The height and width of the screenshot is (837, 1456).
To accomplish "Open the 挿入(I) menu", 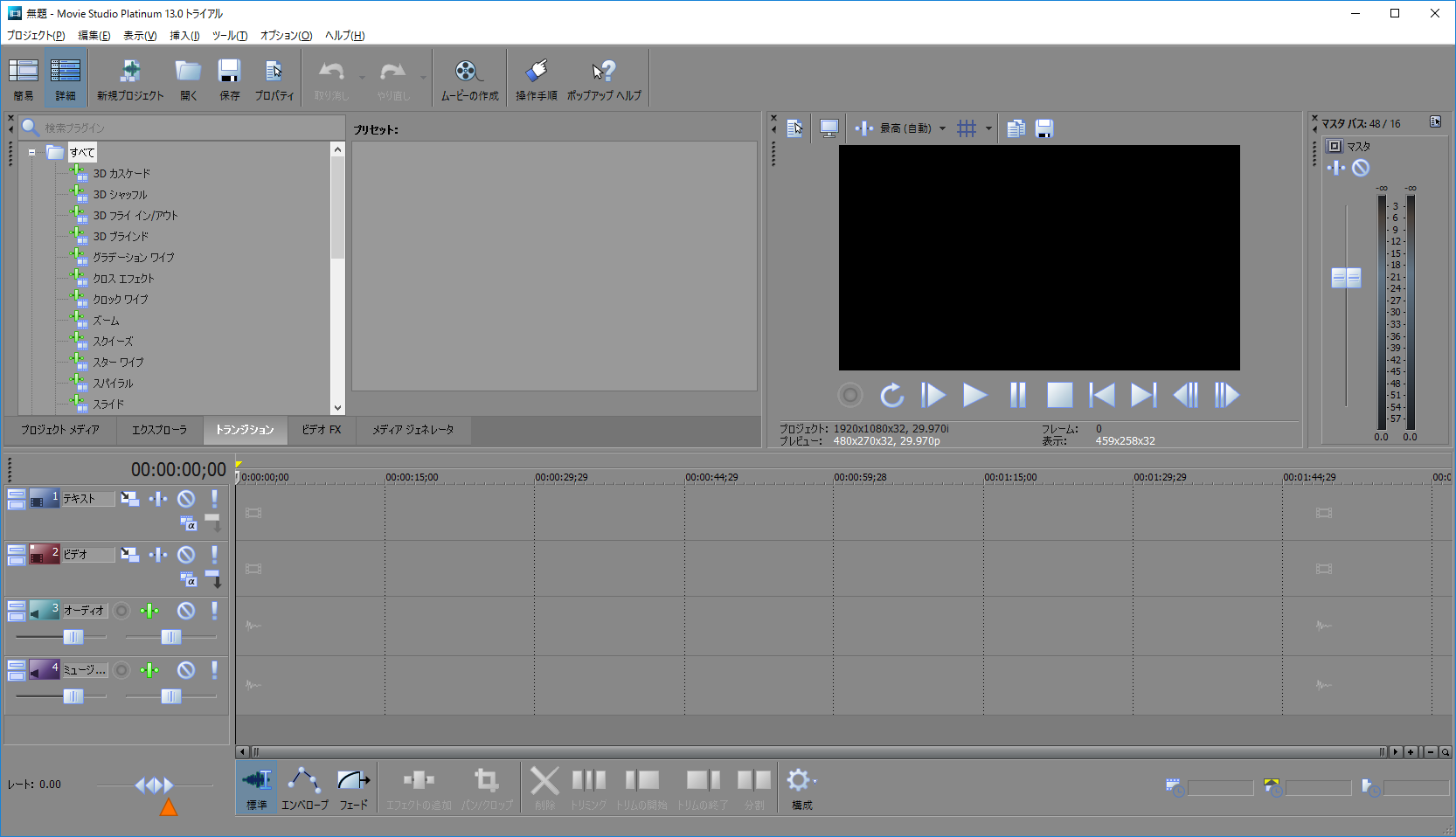I will 184,36.
